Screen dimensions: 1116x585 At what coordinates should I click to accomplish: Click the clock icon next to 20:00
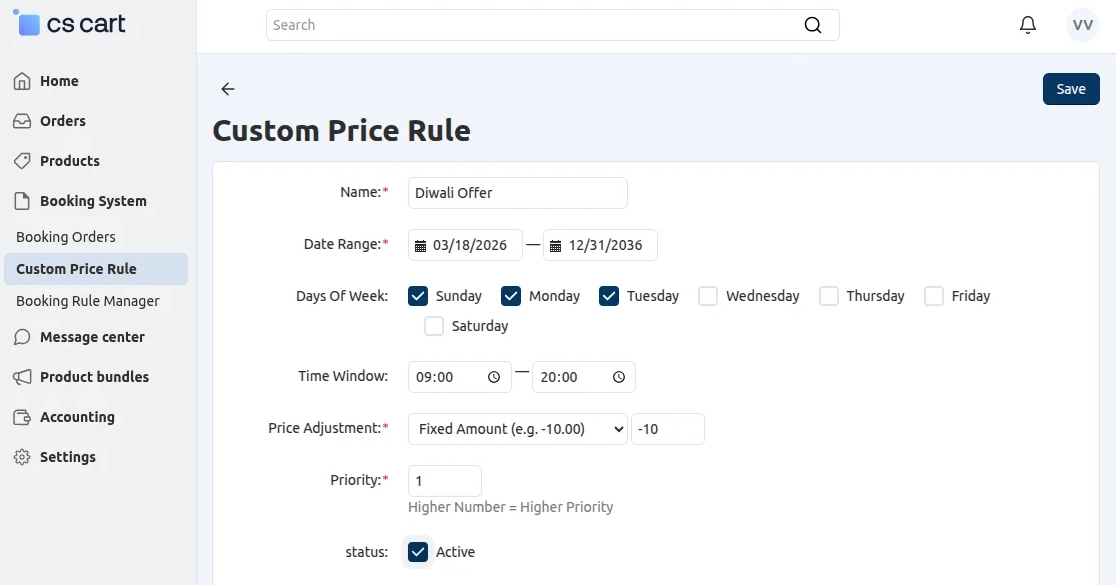coord(618,377)
